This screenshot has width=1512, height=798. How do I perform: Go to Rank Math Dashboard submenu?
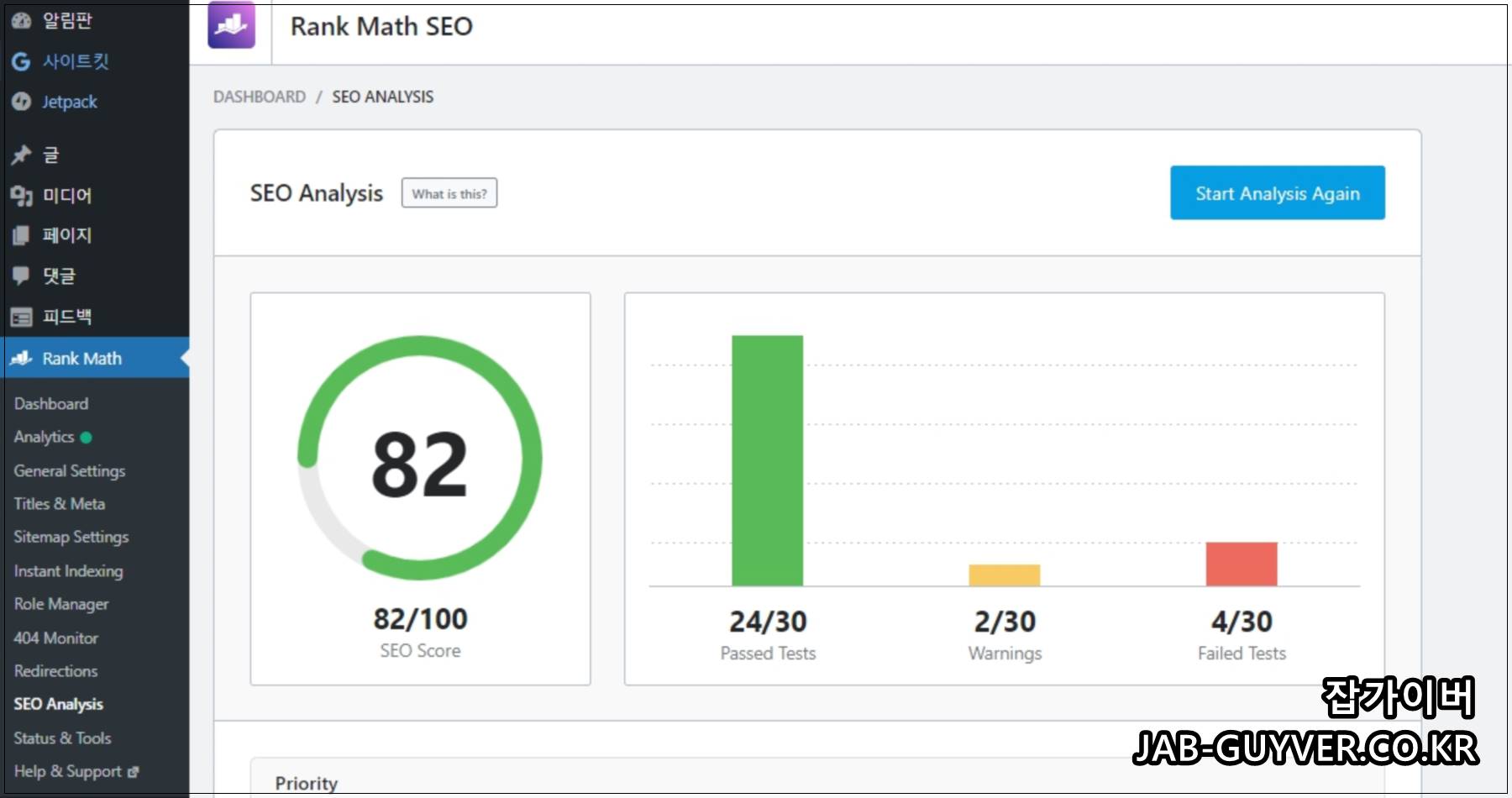click(51, 404)
